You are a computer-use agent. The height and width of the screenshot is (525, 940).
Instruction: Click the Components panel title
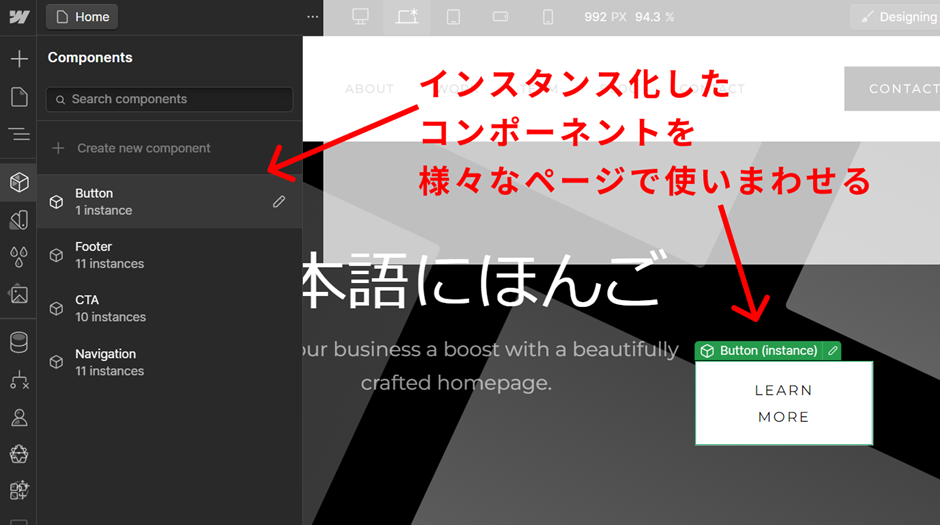tap(90, 58)
